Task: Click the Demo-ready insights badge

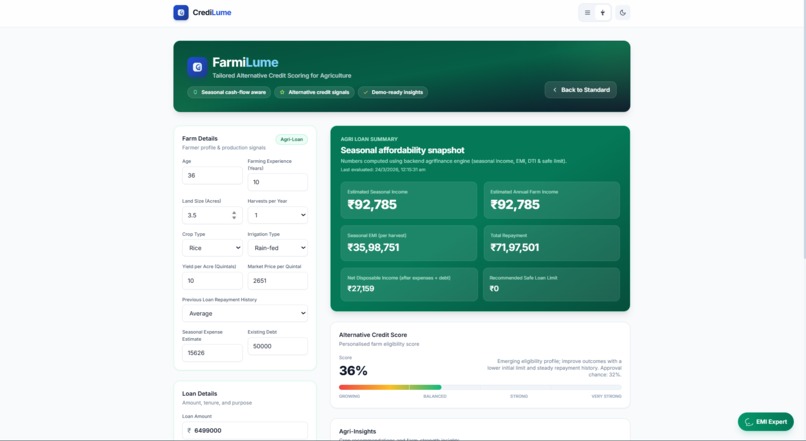Action: coord(393,92)
